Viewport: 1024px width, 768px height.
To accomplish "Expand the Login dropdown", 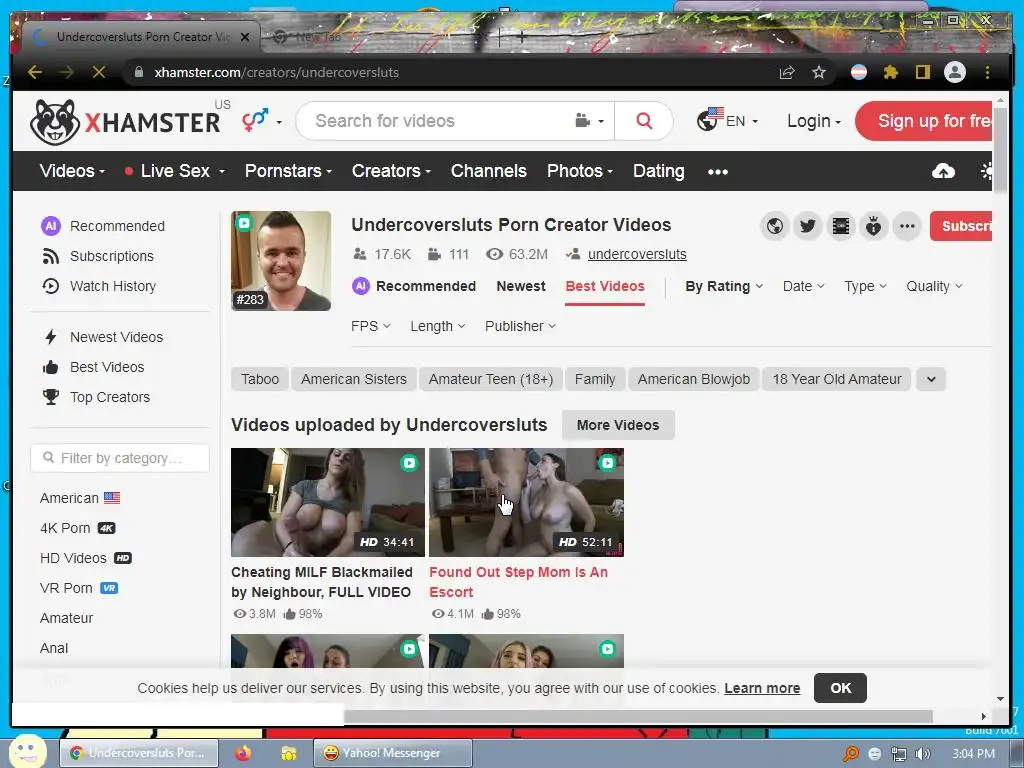I will pos(814,121).
